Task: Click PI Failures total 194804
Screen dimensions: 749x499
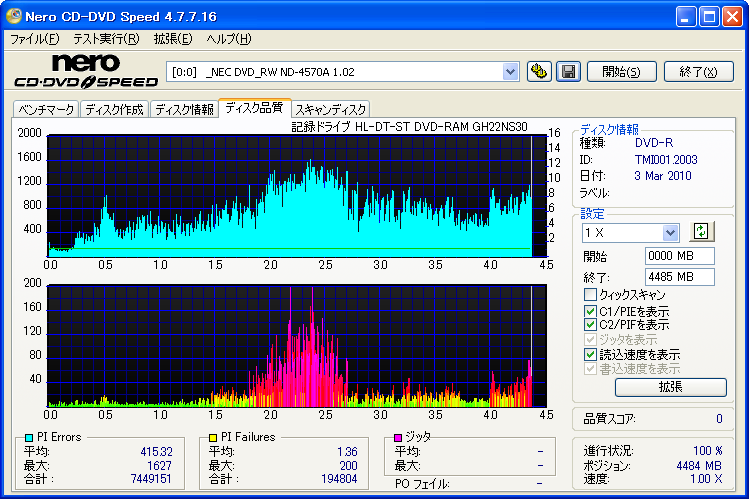Action: 339,479
